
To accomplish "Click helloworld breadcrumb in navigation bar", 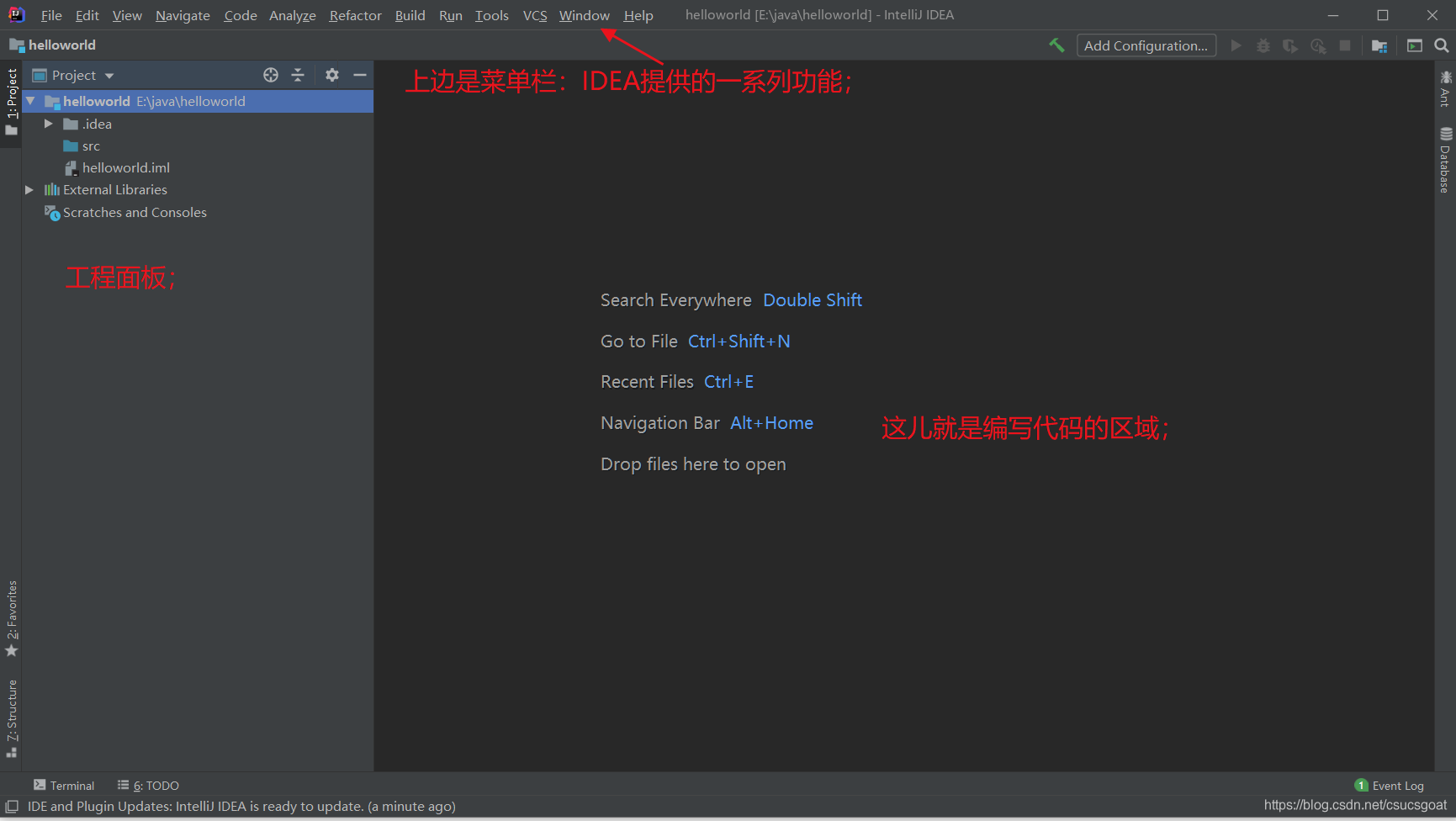I will (52, 45).
